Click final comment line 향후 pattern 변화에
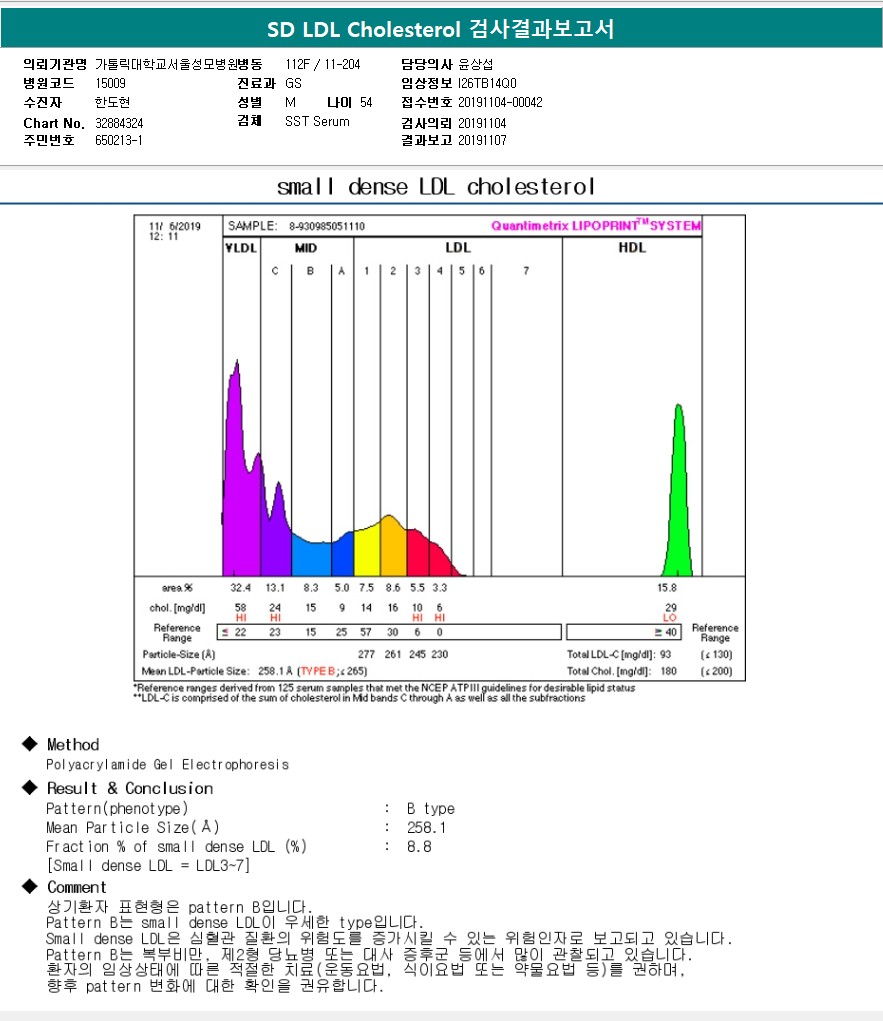This screenshot has width=883, height=1021. point(215,986)
